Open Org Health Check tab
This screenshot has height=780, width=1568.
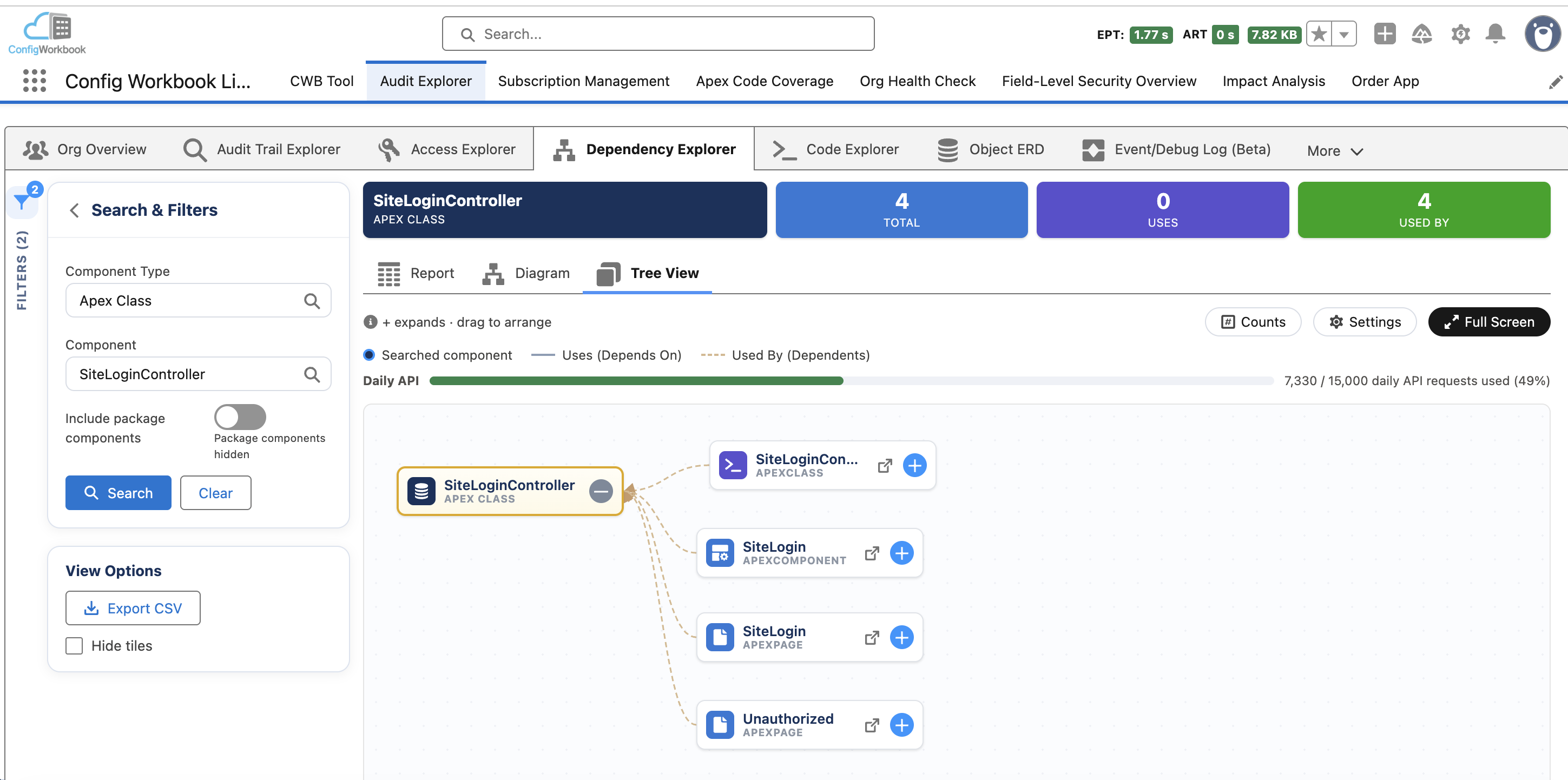tap(917, 81)
